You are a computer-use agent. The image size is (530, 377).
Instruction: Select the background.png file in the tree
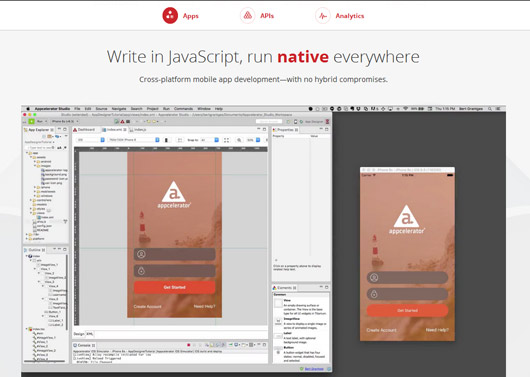pos(54,174)
